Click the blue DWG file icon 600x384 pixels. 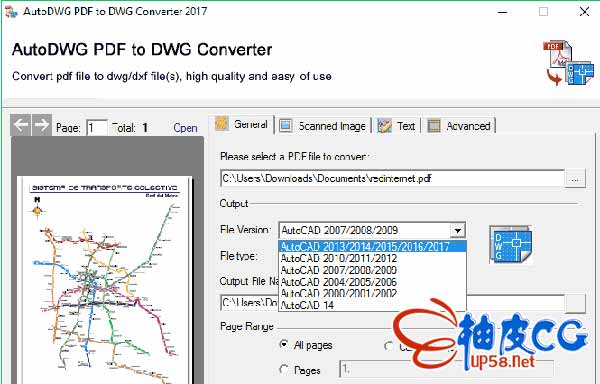511,245
